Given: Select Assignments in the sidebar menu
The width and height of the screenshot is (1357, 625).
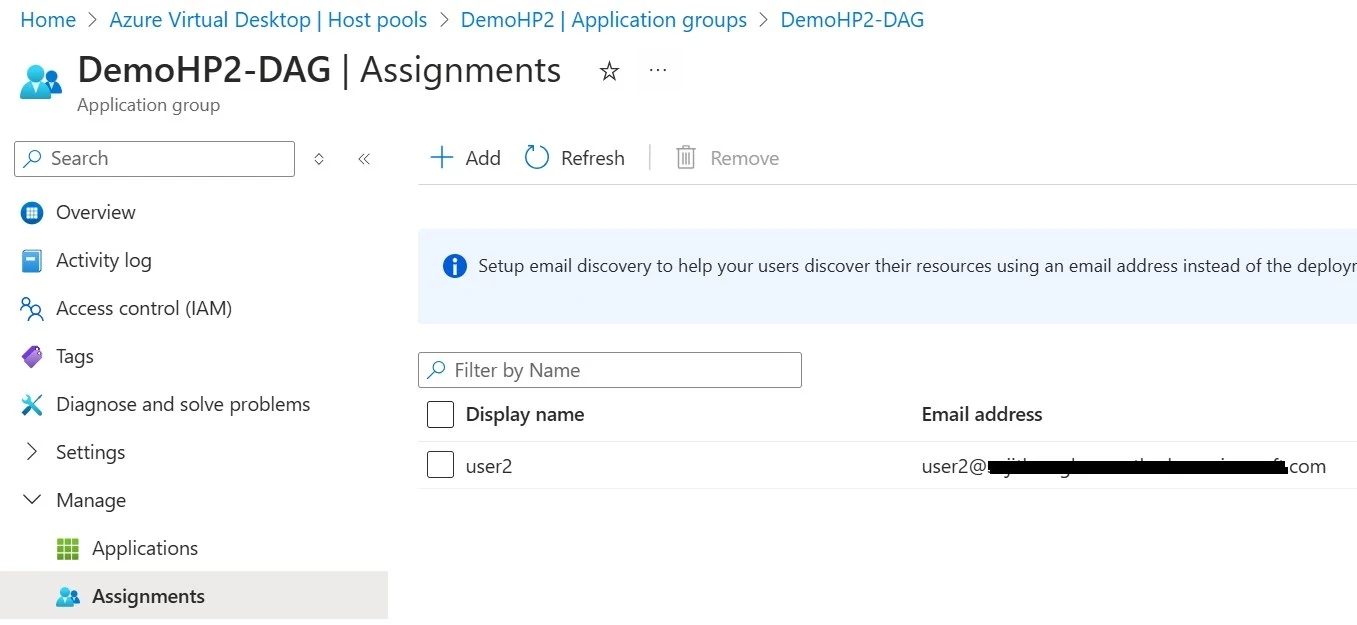Looking at the screenshot, I should tap(148, 596).
